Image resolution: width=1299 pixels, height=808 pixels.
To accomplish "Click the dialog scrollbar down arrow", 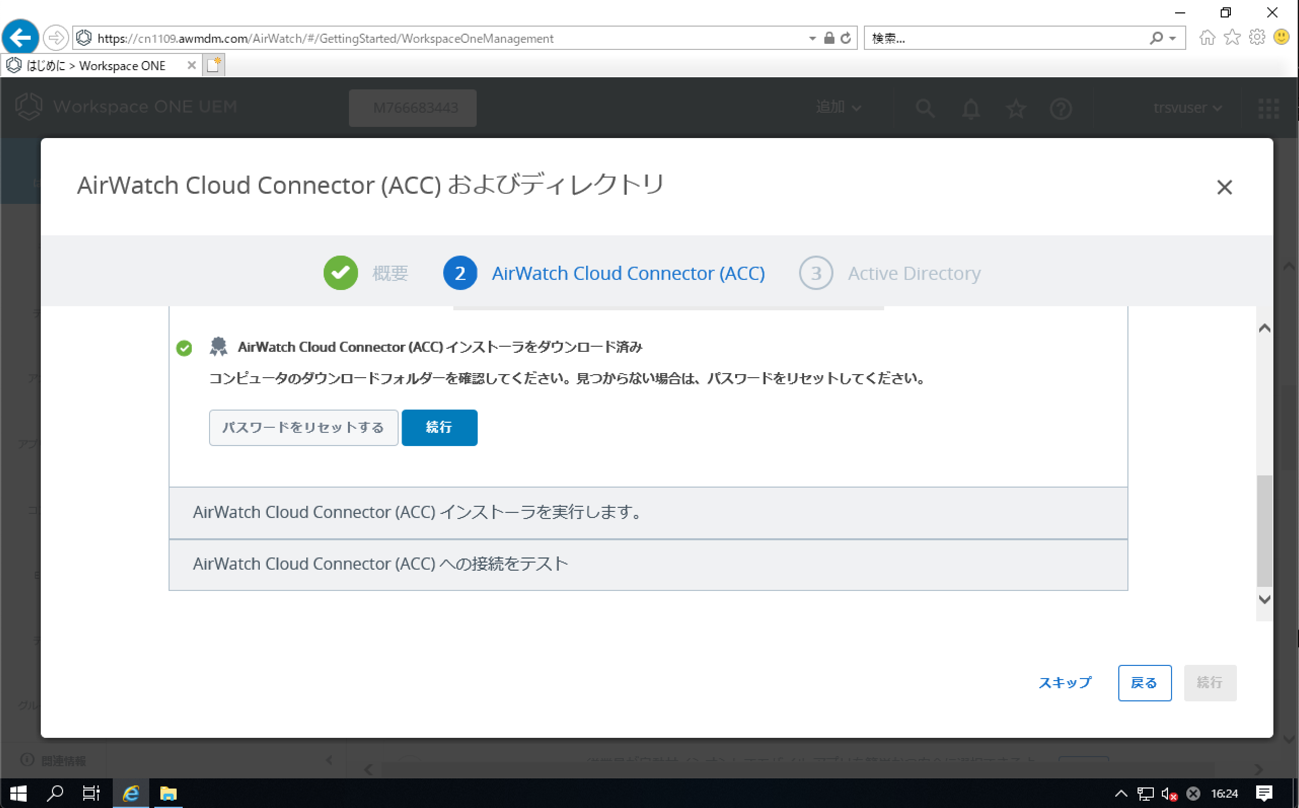I will tap(1265, 599).
